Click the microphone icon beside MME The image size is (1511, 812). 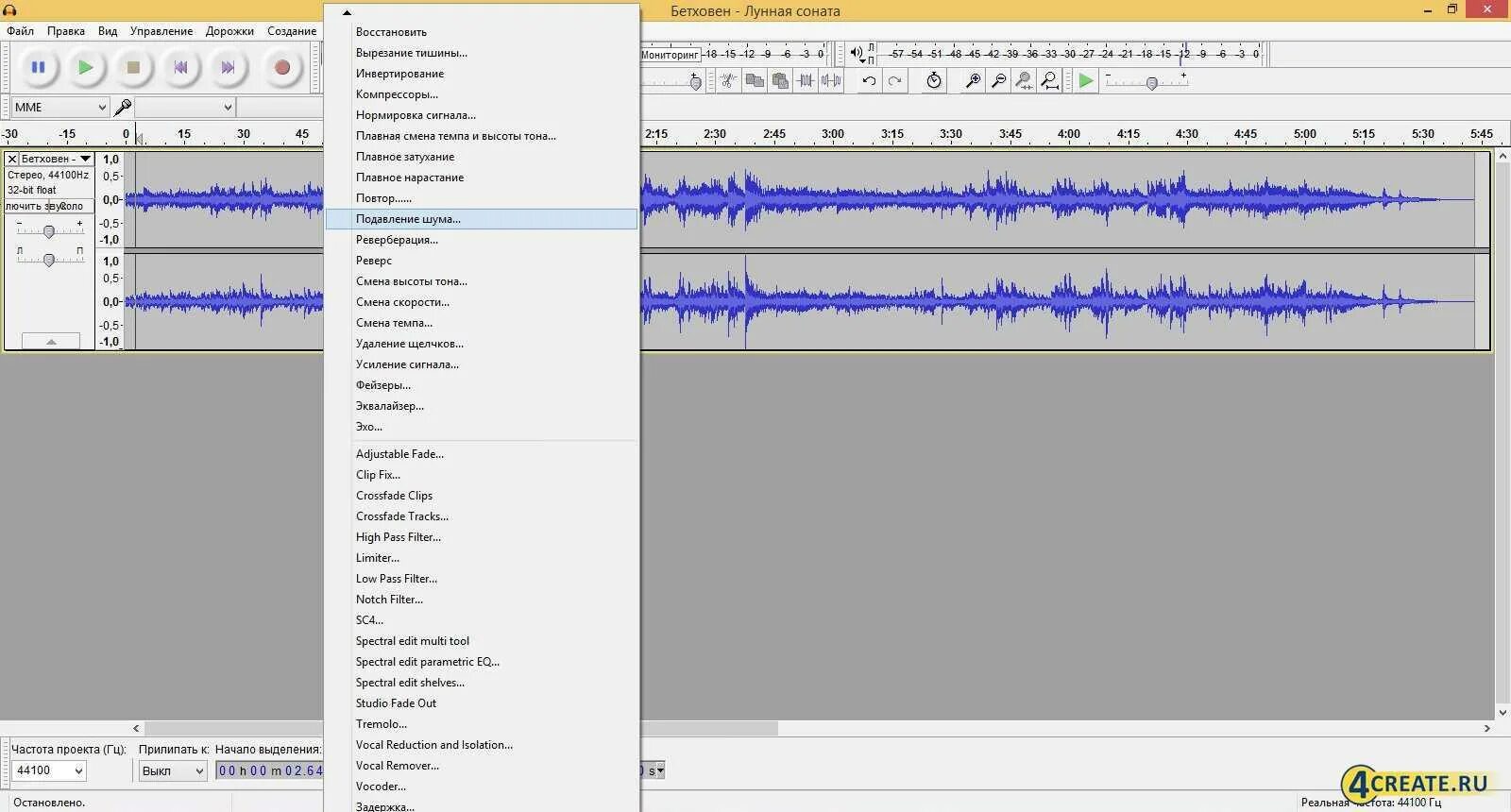pyautogui.click(x=123, y=108)
